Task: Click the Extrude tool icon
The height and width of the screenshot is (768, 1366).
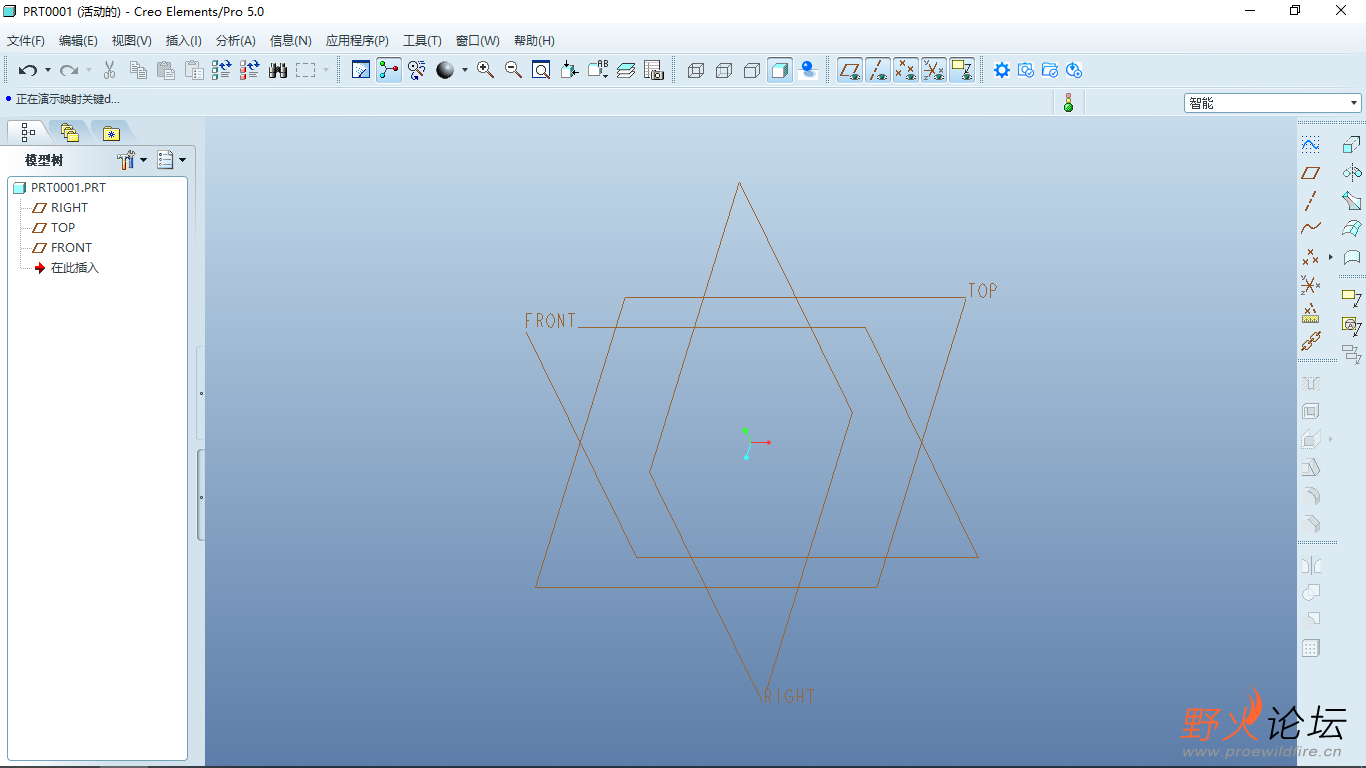Action: [1352, 145]
